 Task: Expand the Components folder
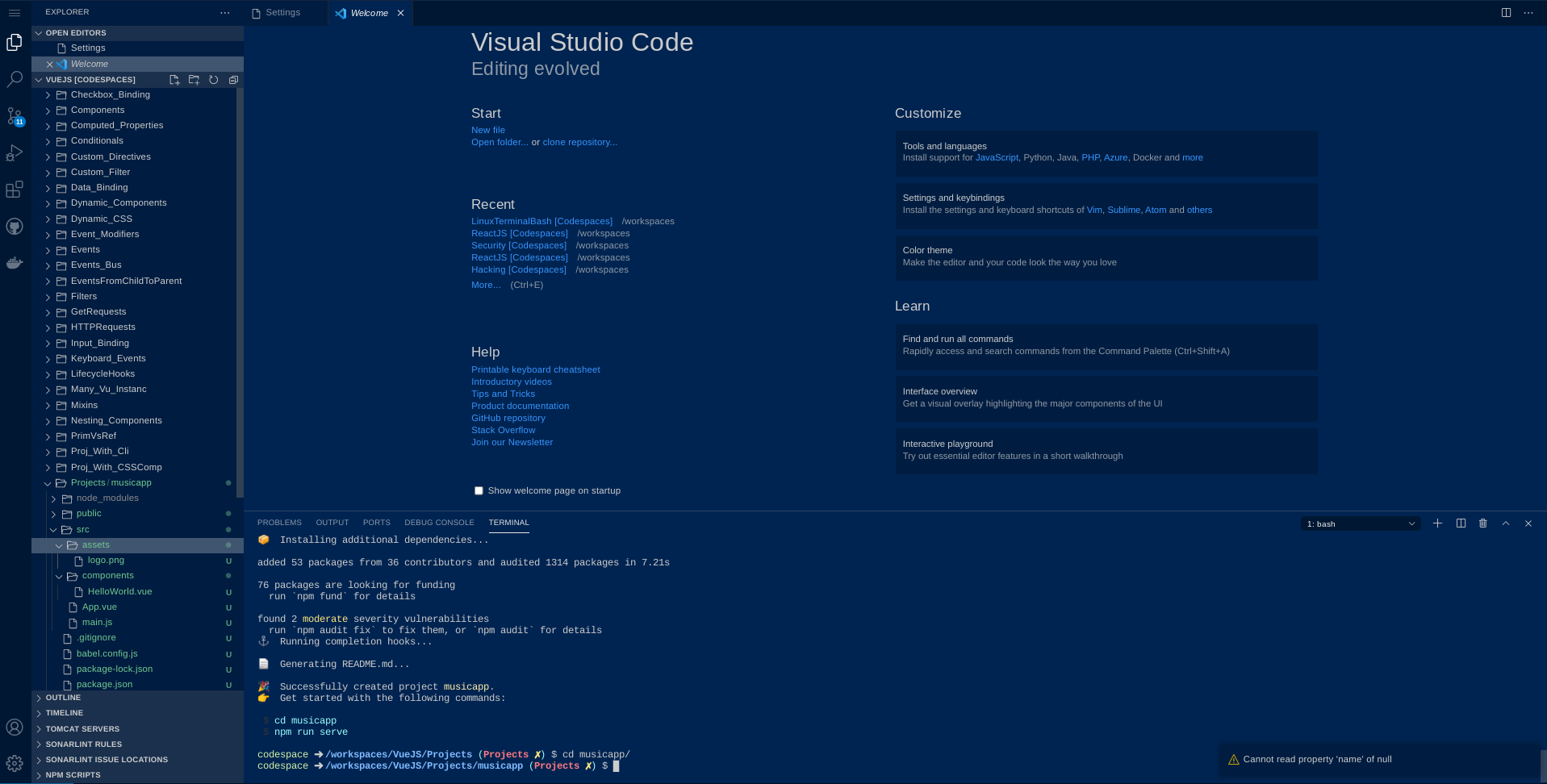(96, 110)
